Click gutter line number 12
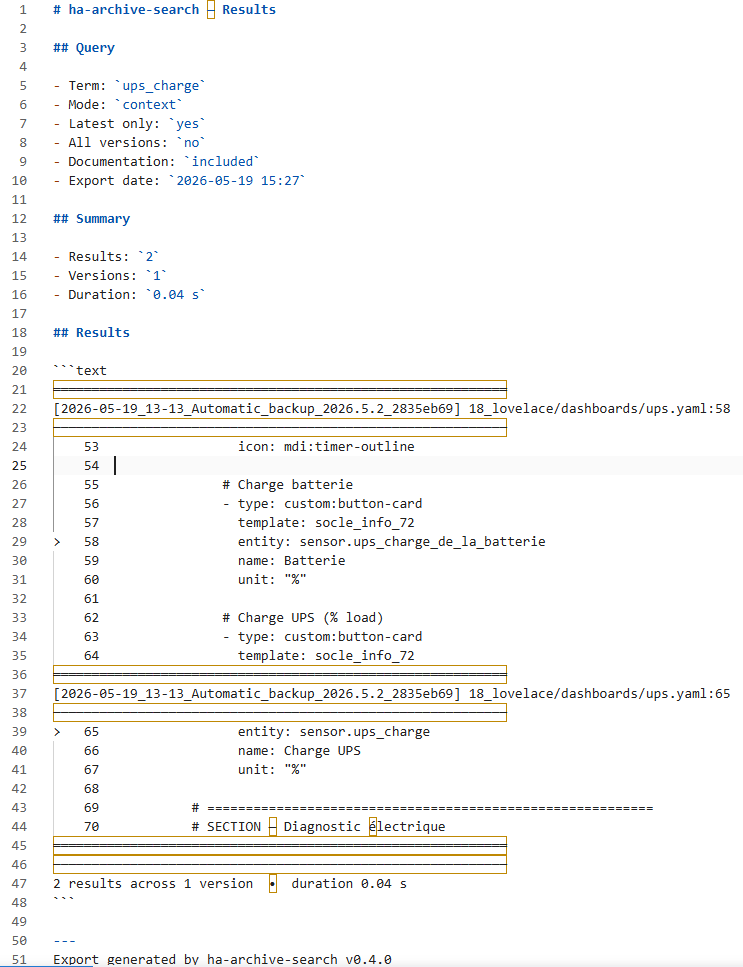Viewport: 743px width, 967px height. (19, 219)
